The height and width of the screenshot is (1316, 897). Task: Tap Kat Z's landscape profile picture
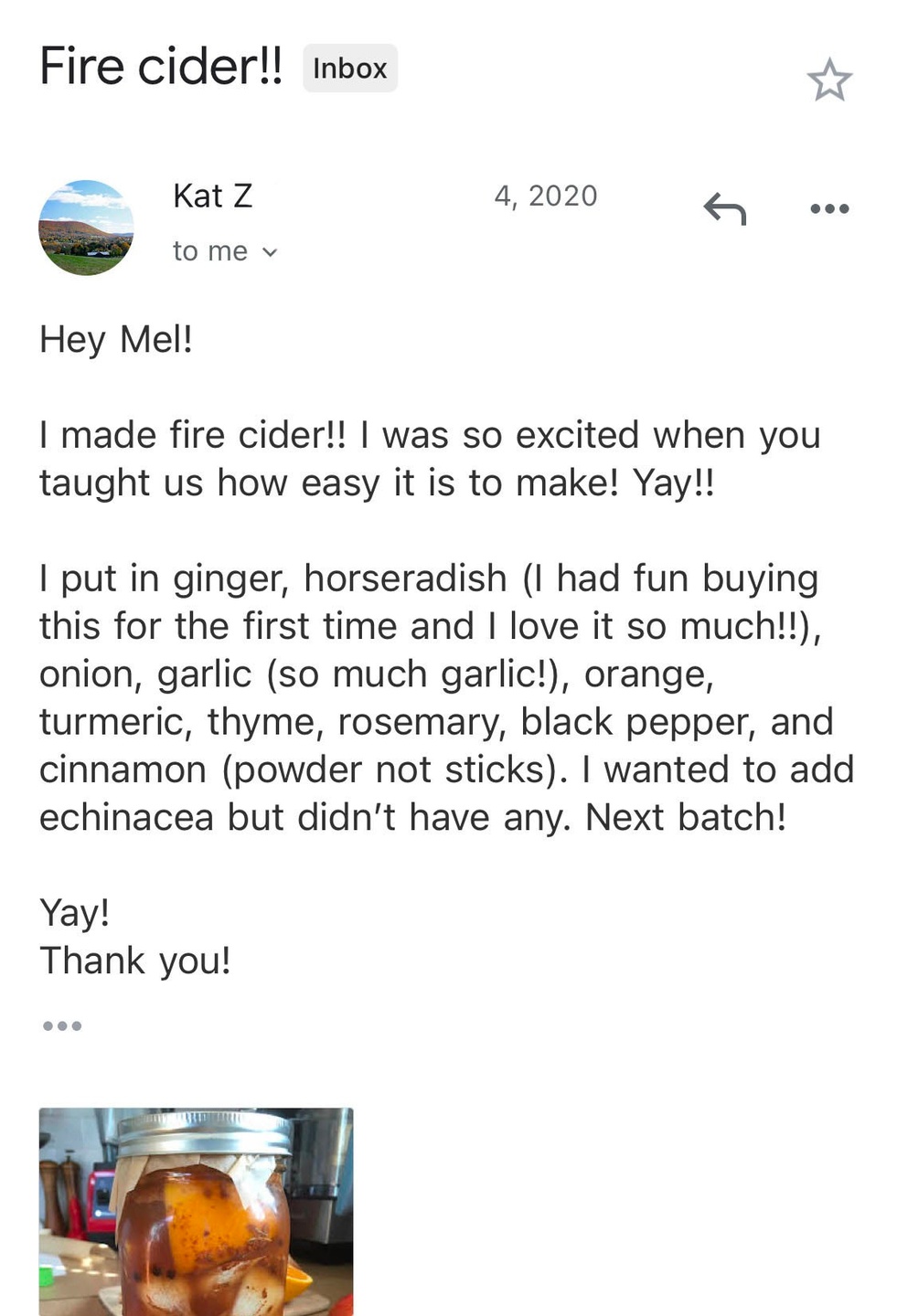(x=86, y=228)
